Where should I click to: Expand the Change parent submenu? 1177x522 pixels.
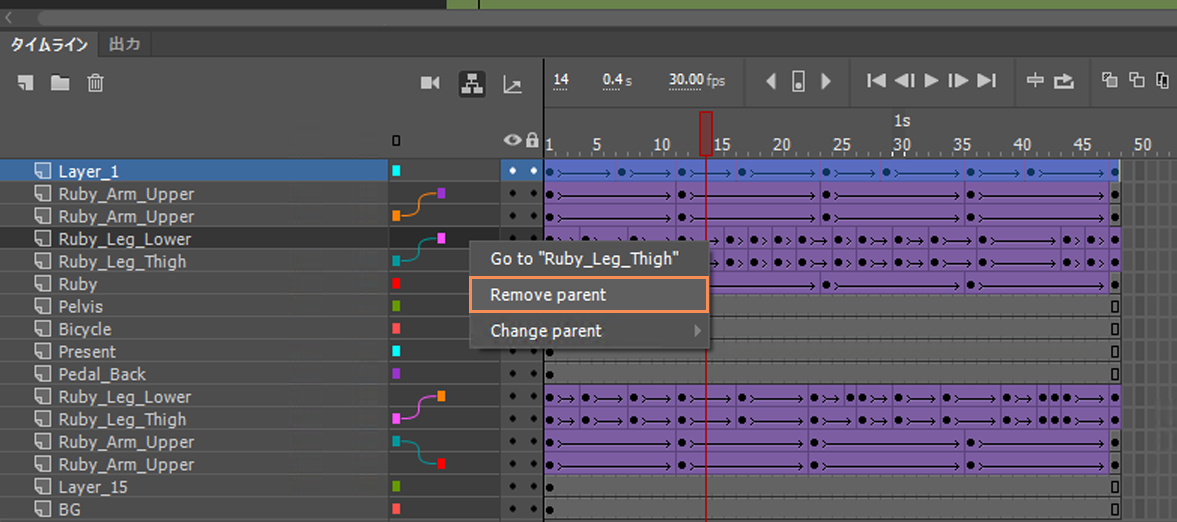click(x=590, y=331)
